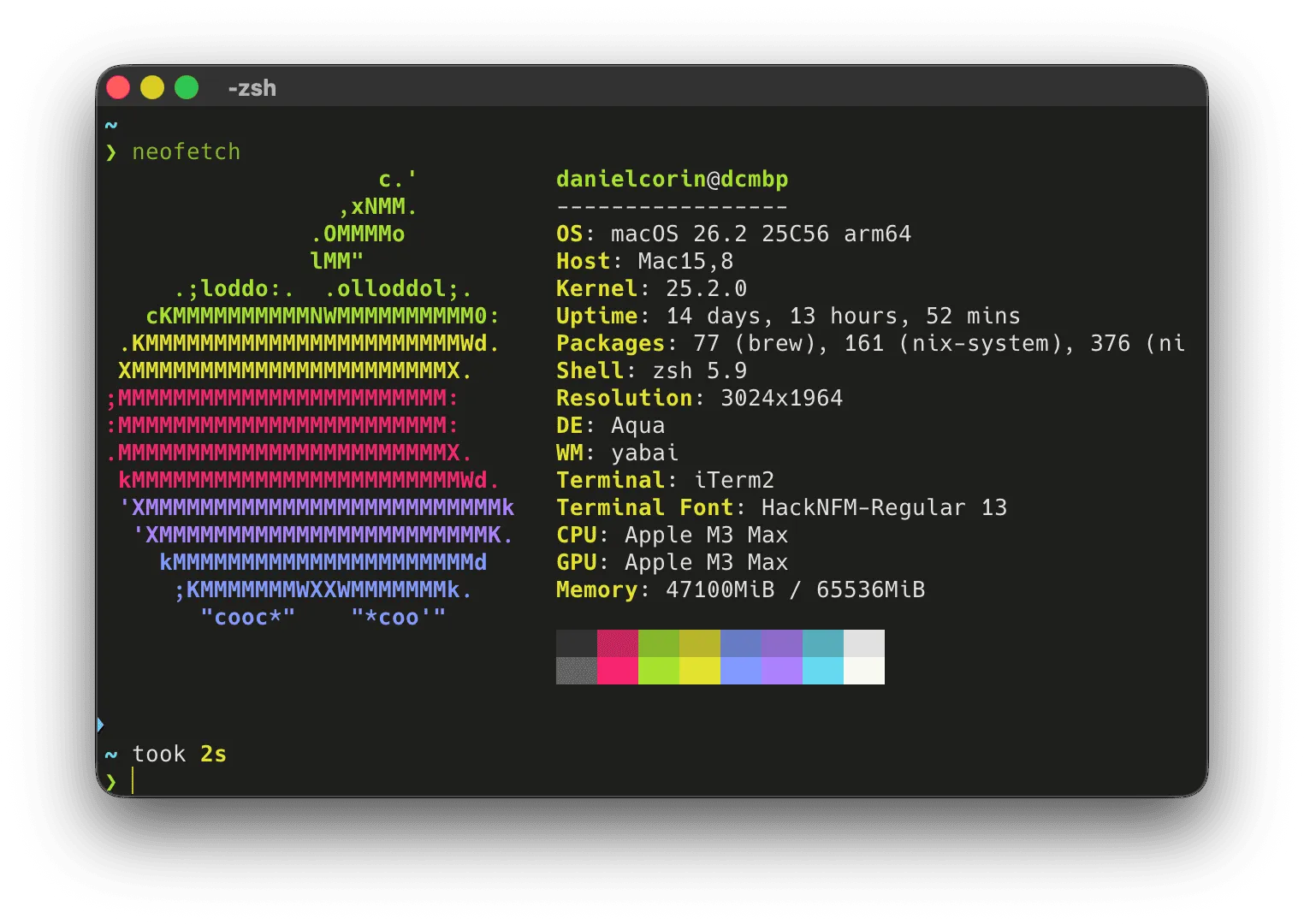Click the blinking cursor at the prompt

click(x=133, y=781)
